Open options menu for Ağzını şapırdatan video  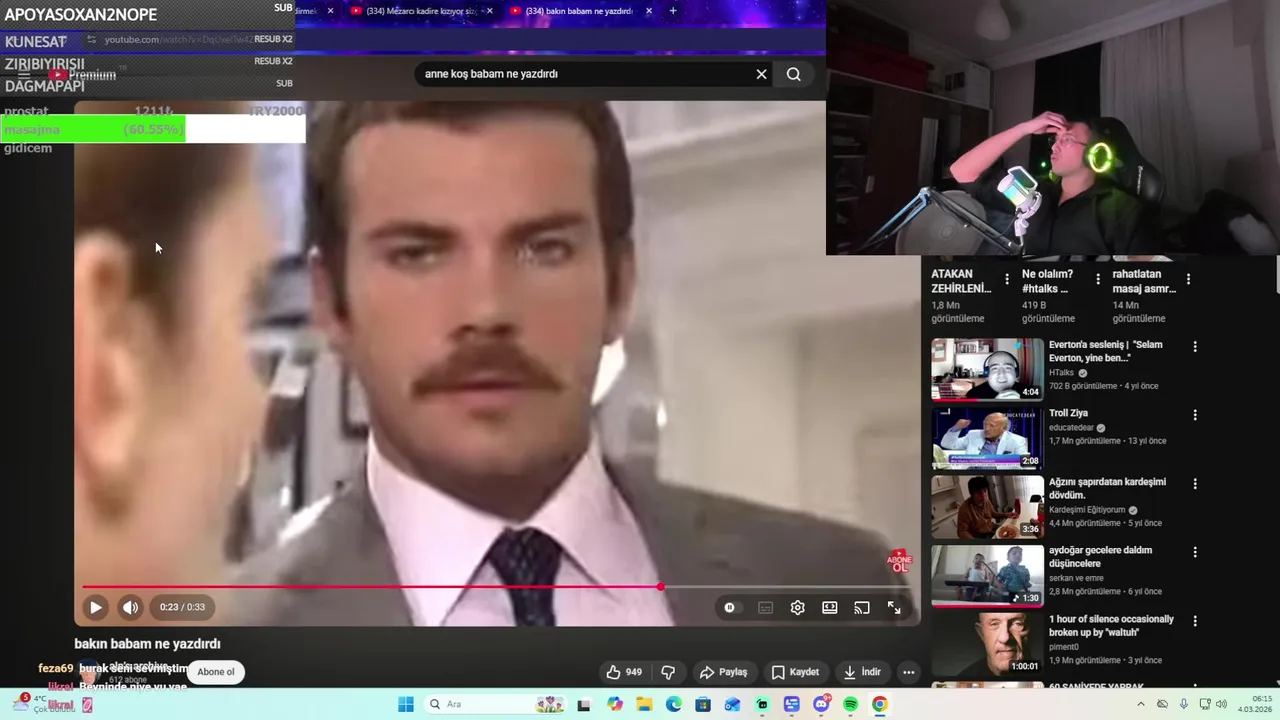click(x=1194, y=484)
